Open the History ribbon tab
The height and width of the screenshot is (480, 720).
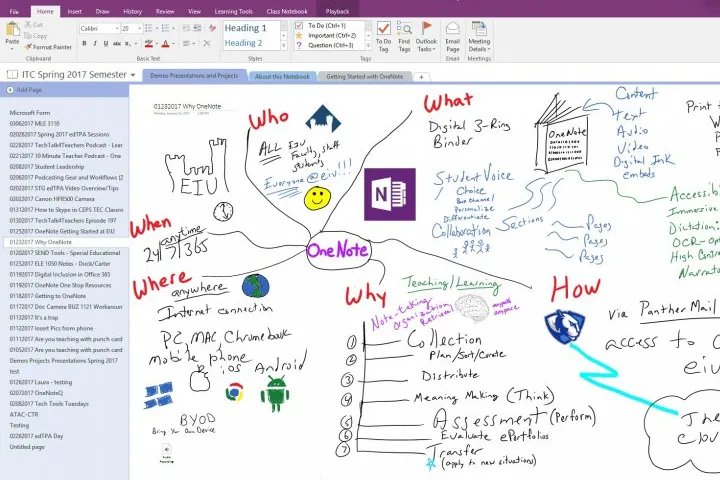(x=132, y=11)
